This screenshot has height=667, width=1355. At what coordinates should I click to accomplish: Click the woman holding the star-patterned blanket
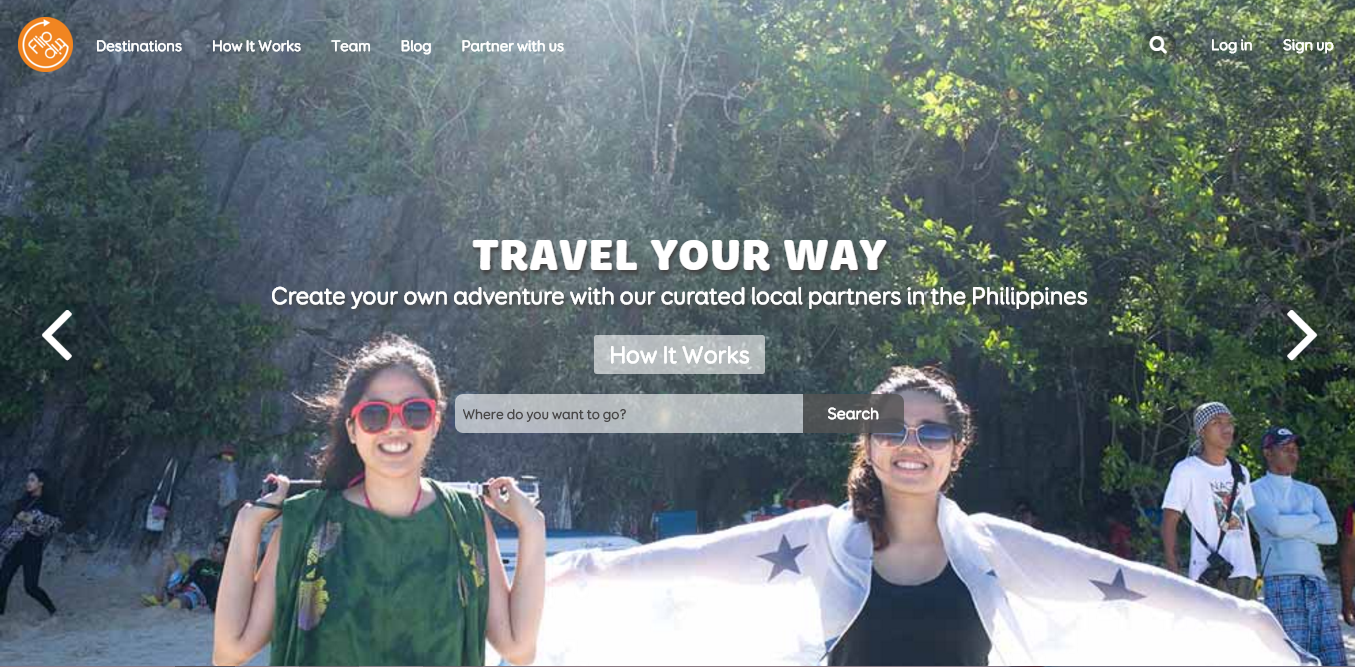coord(910,520)
